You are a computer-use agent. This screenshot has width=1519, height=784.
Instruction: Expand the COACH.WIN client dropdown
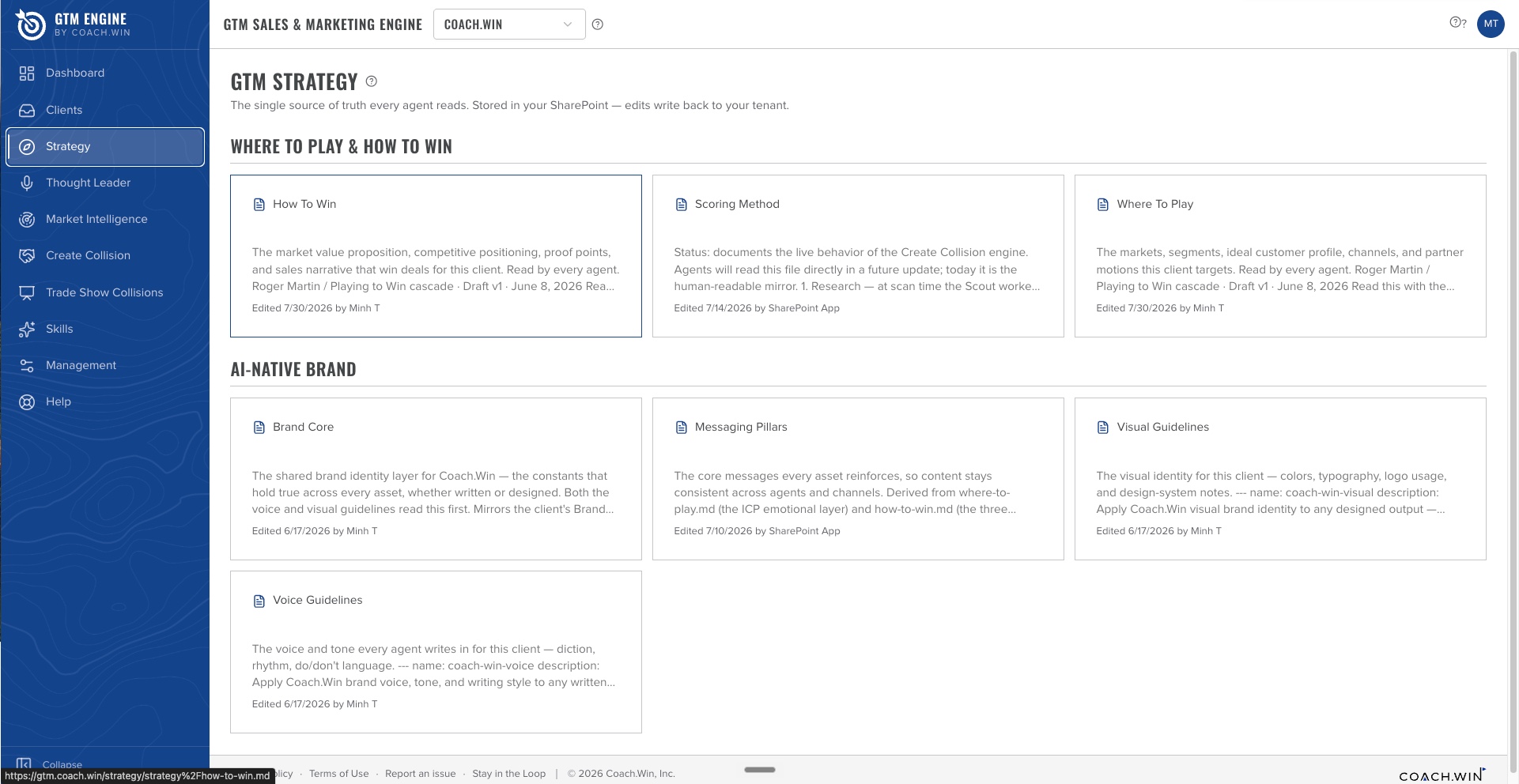(x=509, y=24)
